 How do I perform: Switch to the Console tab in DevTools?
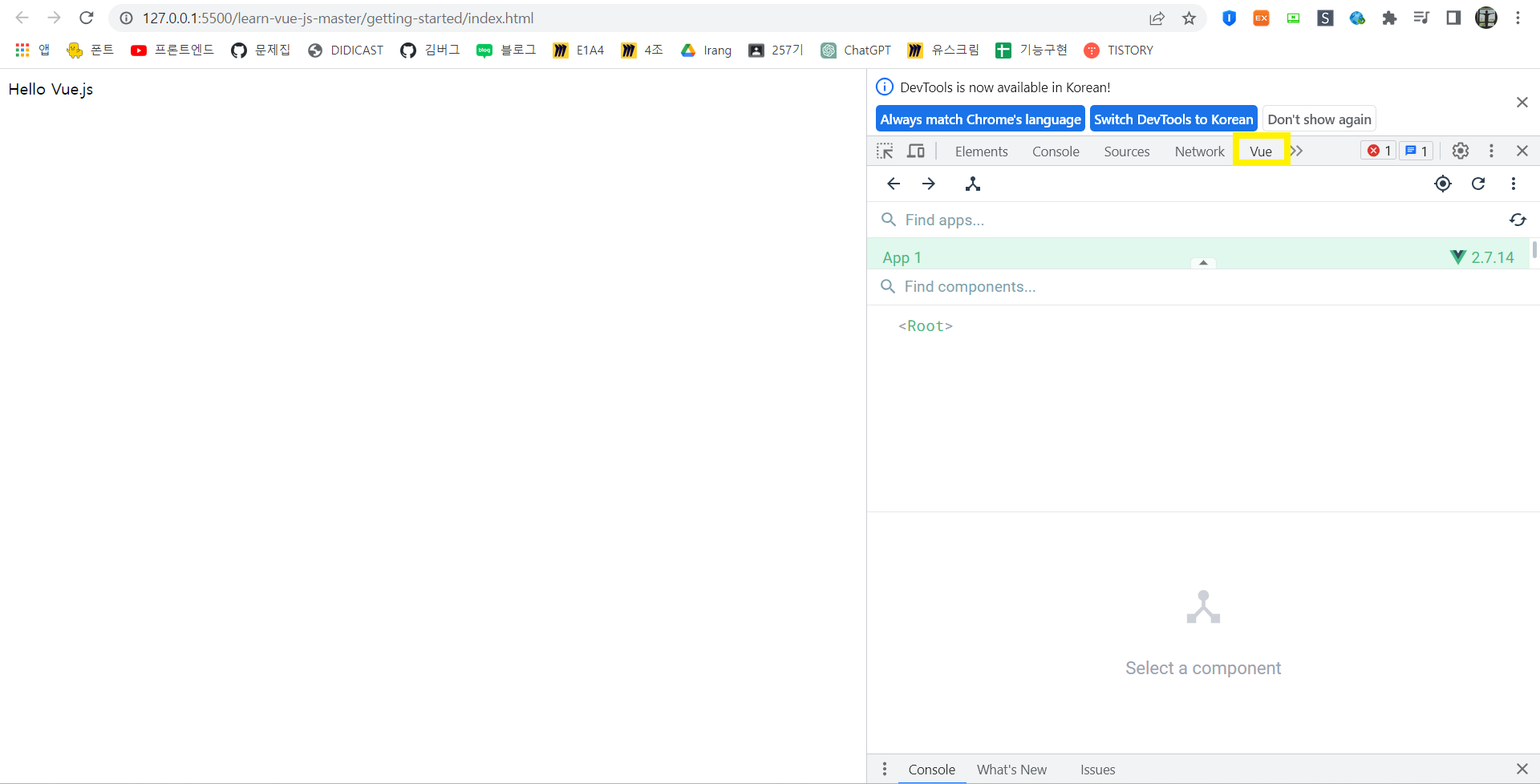1056,152
